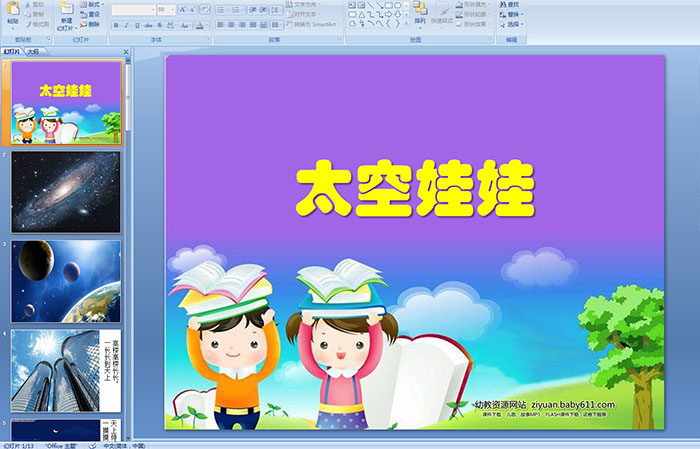Open Align Text (对齐文本) menu
This screenshot has width=700, height=449.
click(304, 14)
